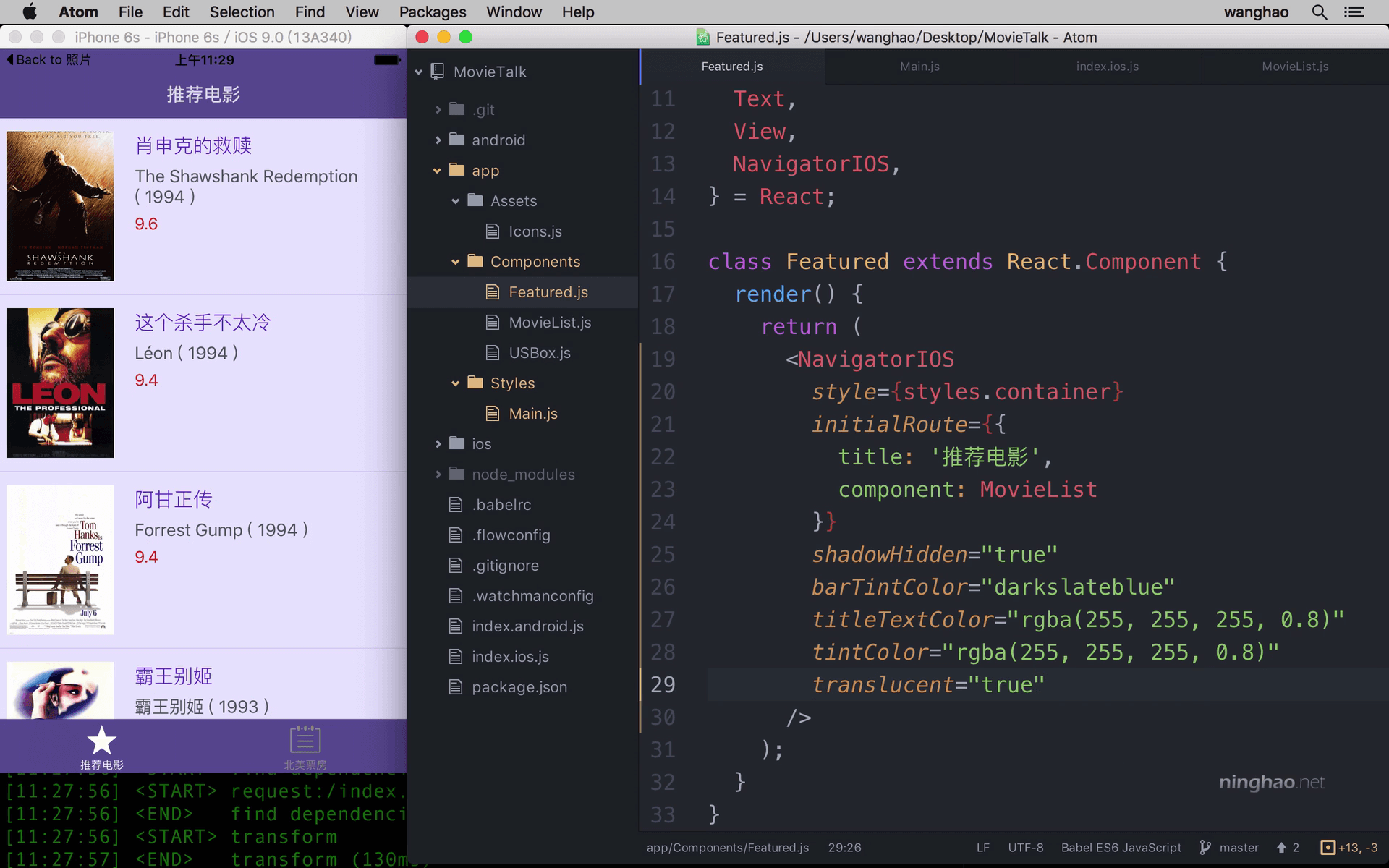
Task: Click the Icons.js file icon
Action: [x=493, y=231]
